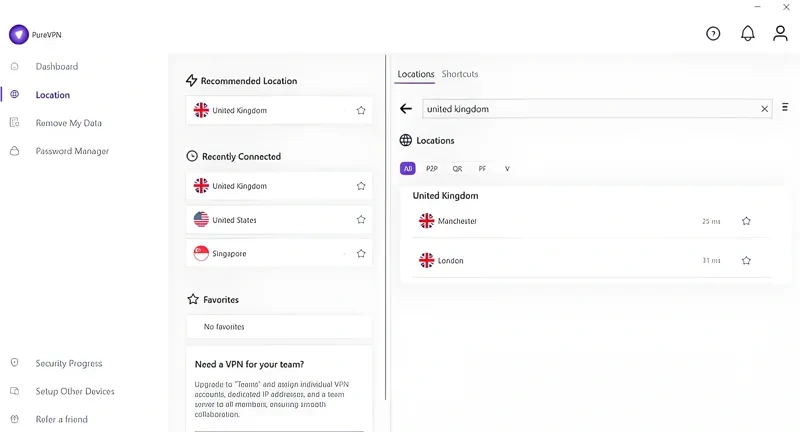Open Security Progress in sidebar

tap(69, 363)
